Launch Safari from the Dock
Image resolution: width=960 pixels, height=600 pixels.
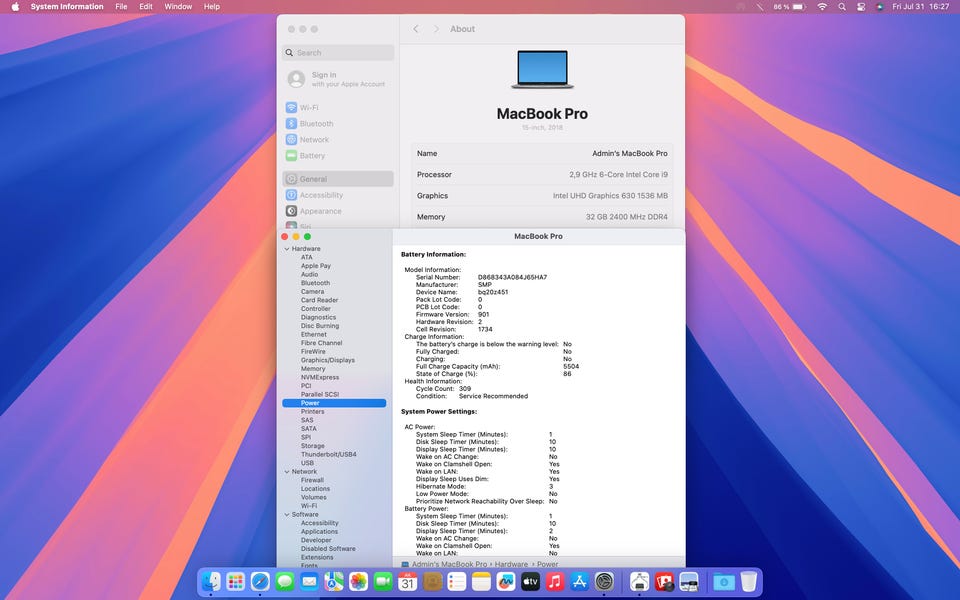260,581
